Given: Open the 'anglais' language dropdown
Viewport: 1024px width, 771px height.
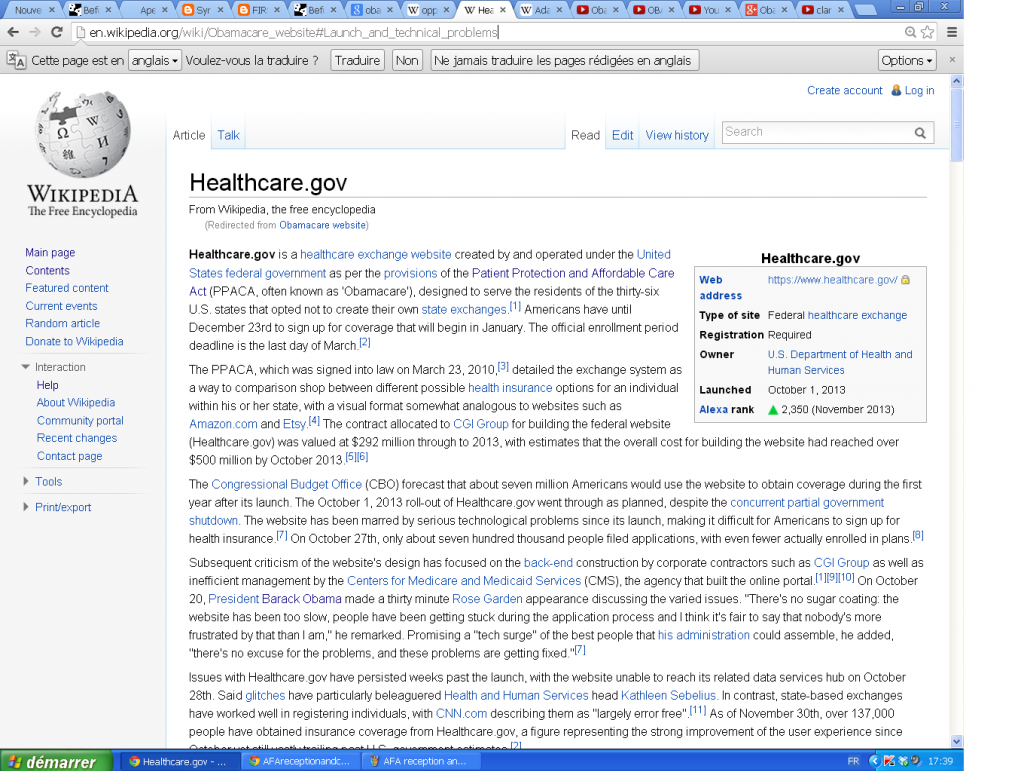Looking at the screenshot, I should 155,60.
